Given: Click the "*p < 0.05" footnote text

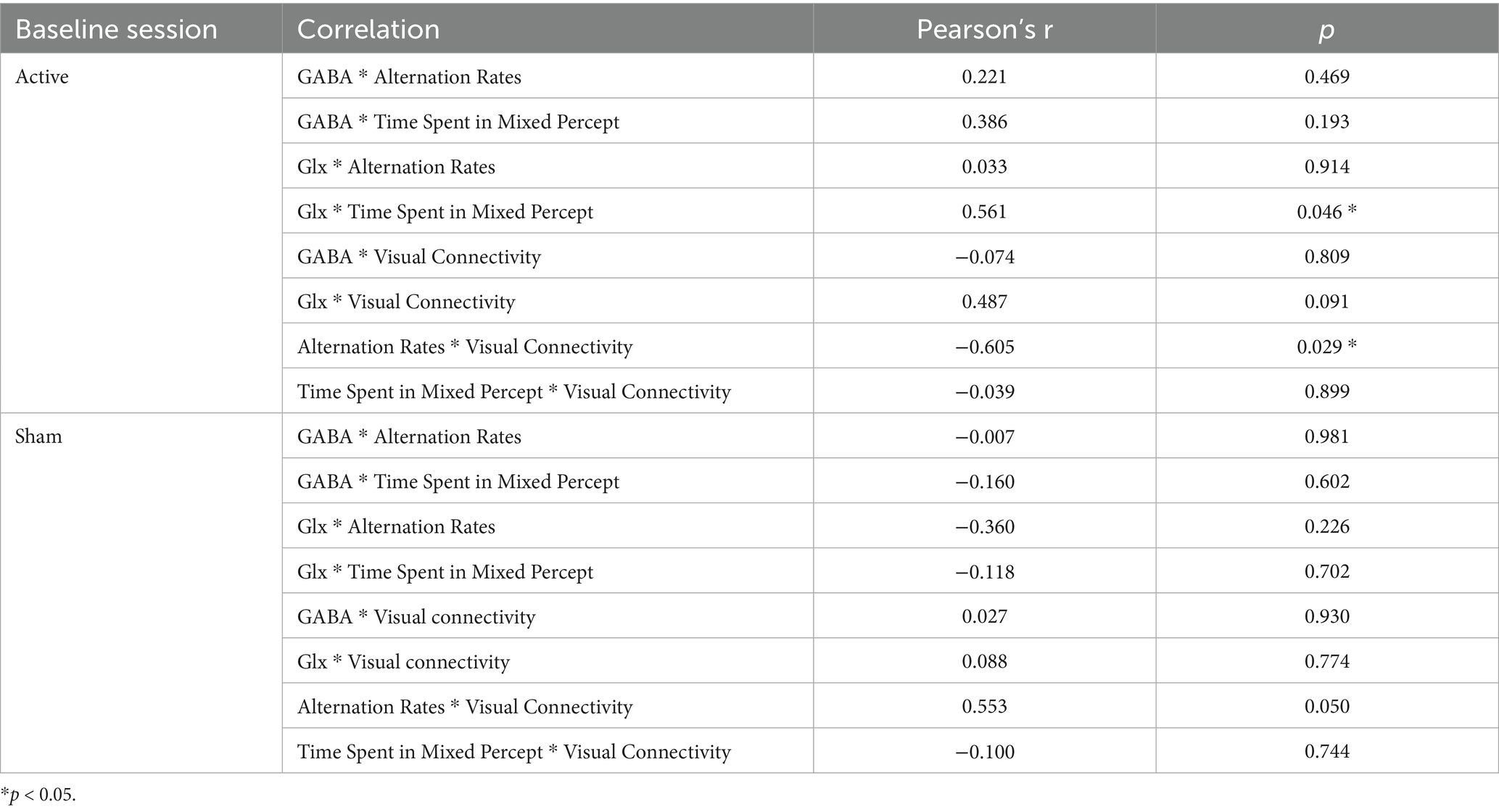Looking at the screenshot, I should tap(38, 795).
